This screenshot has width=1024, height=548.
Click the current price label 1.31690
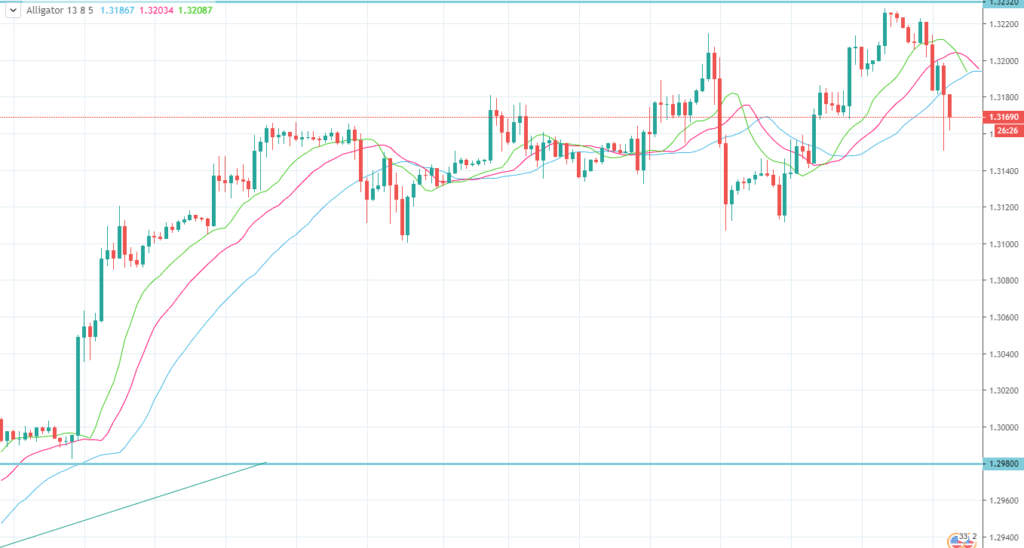[x=1003, y=118]
